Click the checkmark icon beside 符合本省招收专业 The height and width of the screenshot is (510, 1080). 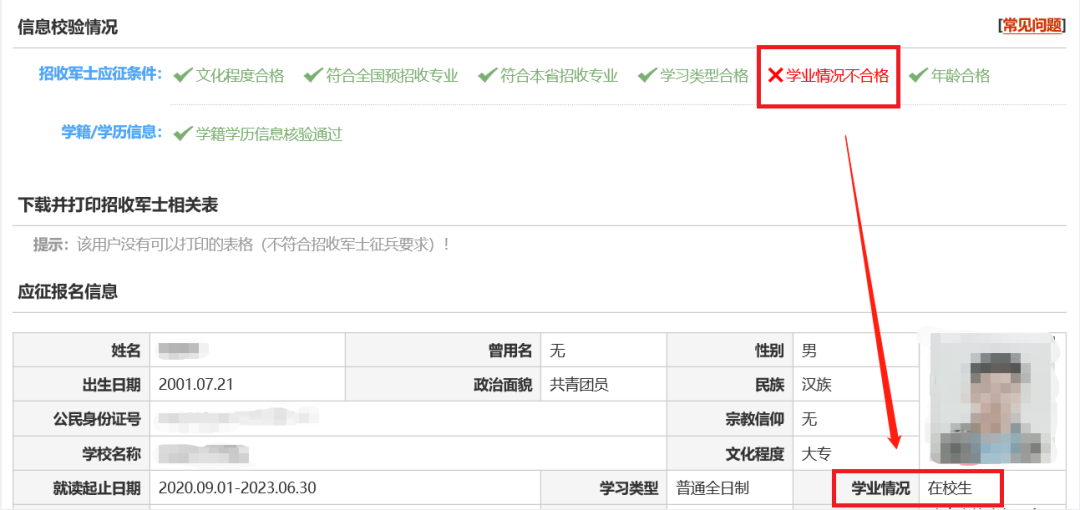click(487, 75)
